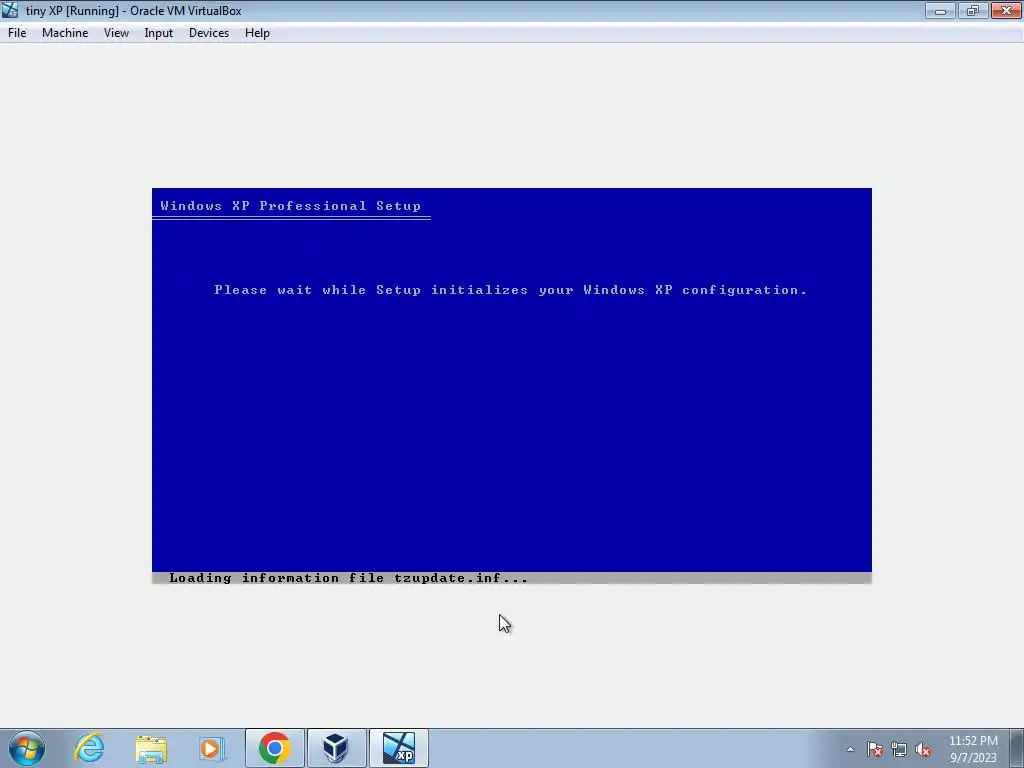Click the muted volume tray icon

click(x=923, y=749)
